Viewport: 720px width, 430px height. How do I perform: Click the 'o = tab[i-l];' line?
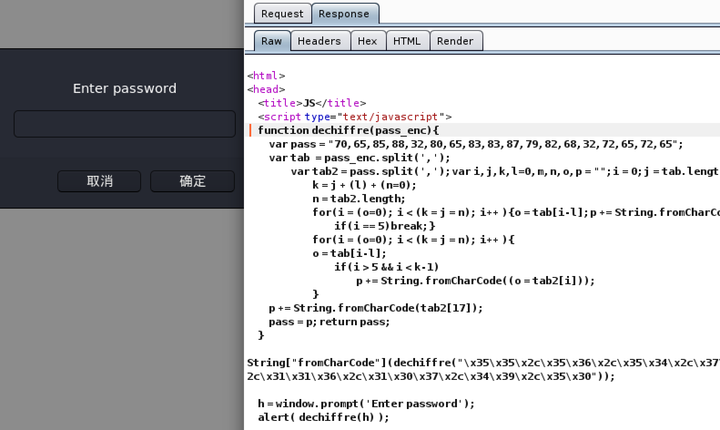click(x=349, y=254)
